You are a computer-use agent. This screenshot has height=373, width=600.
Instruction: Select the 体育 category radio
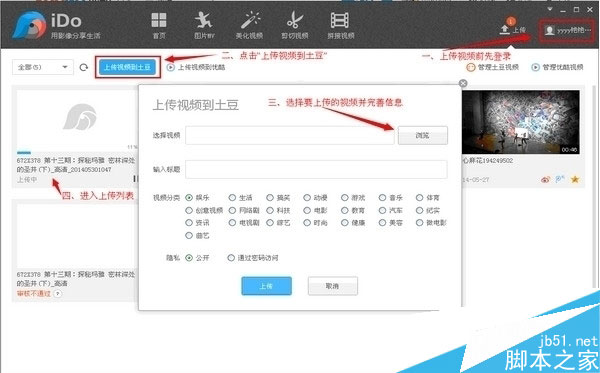(420, 198)
